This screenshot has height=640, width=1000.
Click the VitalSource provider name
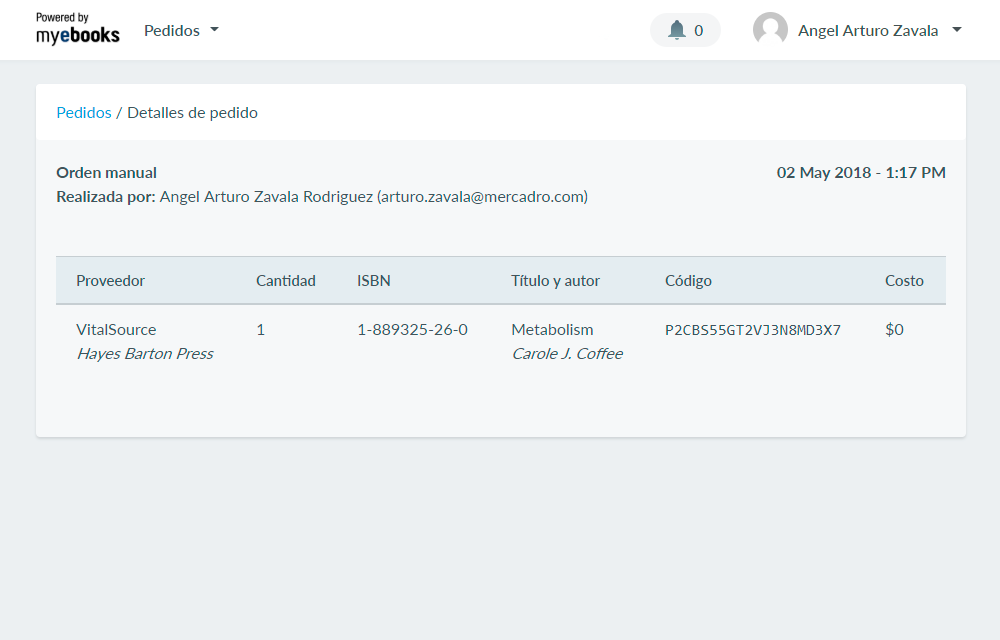click(x=116, y=330)
